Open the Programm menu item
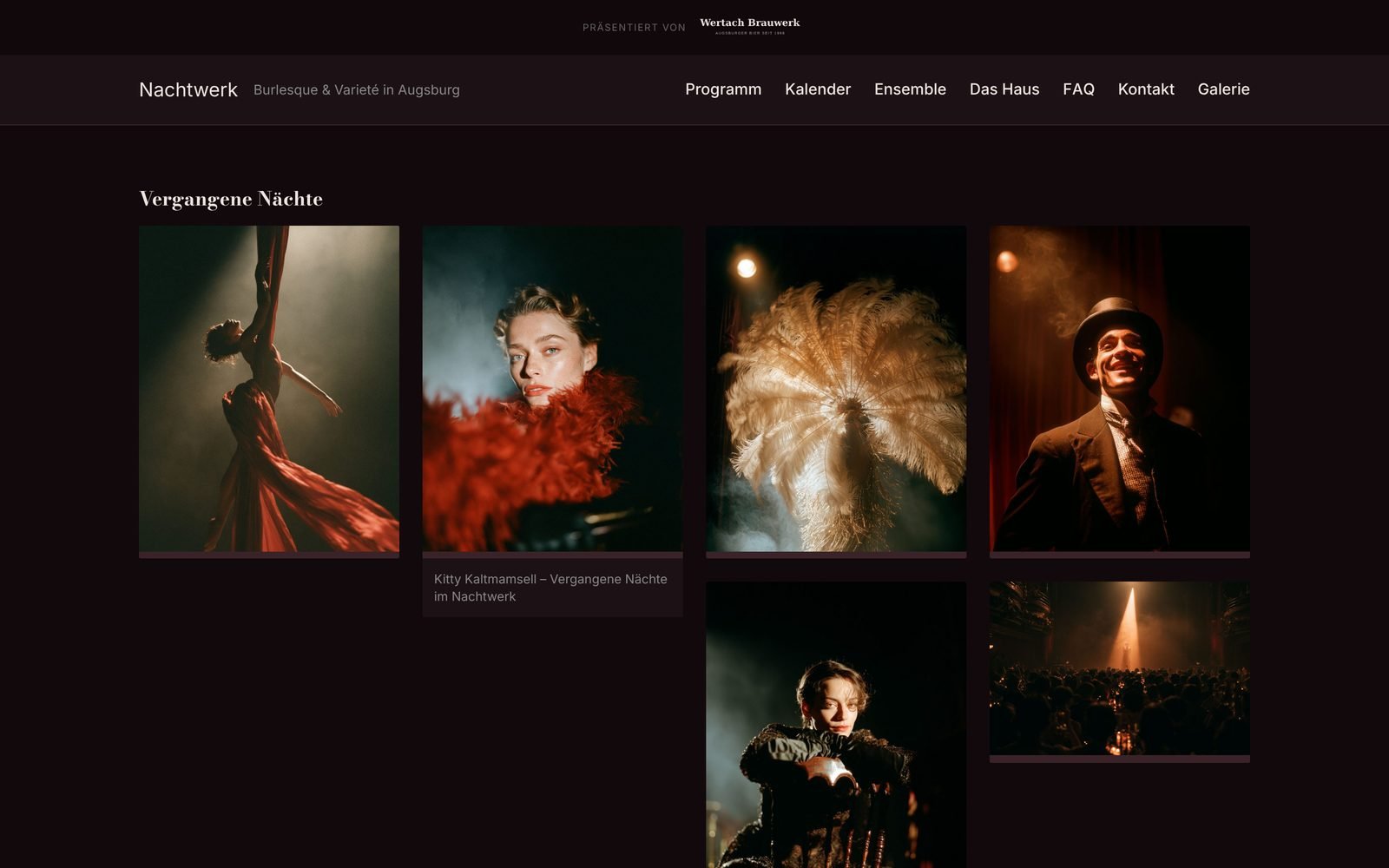 (x=723, y=89)
